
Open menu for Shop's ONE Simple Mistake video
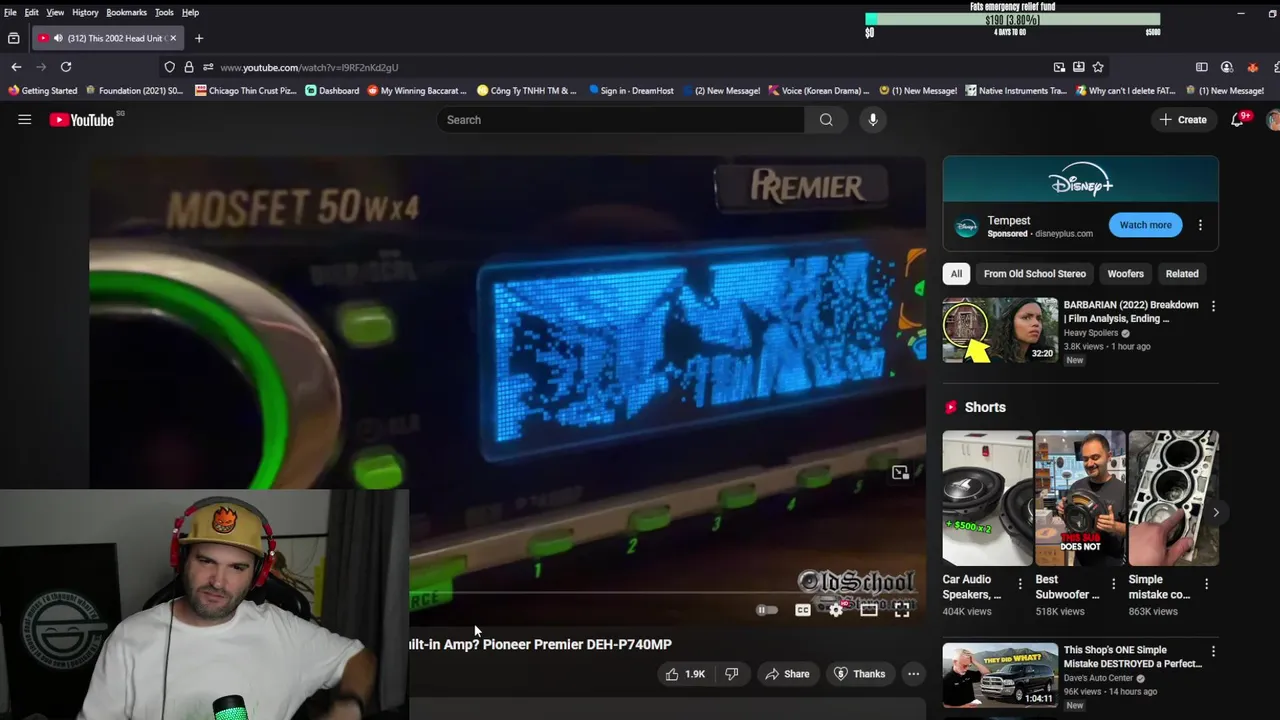1213,651
